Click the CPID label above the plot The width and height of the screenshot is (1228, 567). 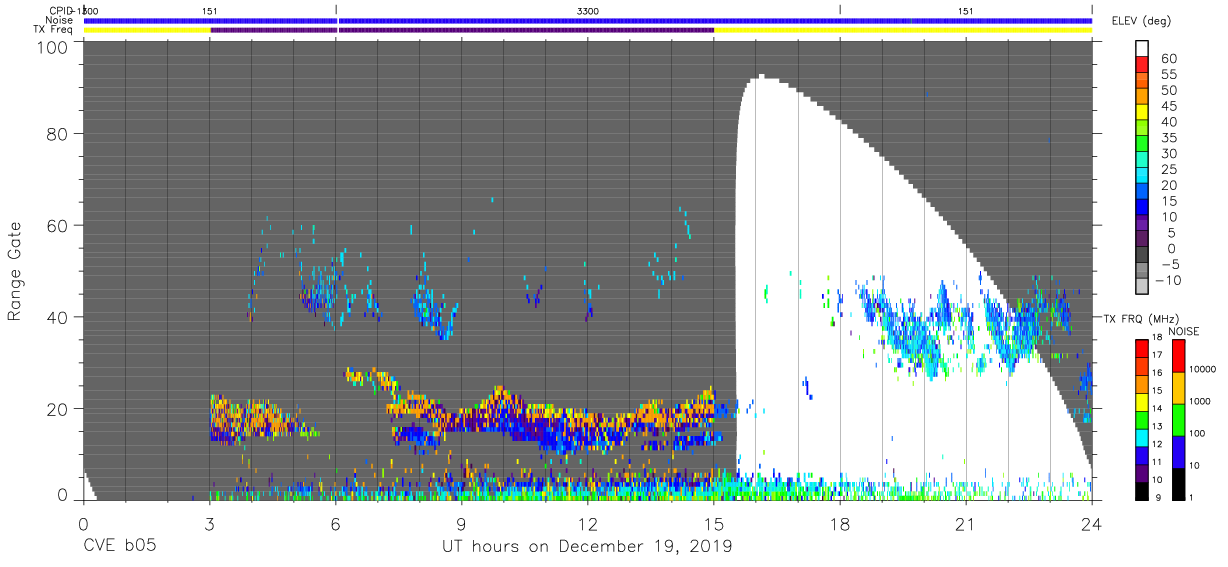coord(60,10)
